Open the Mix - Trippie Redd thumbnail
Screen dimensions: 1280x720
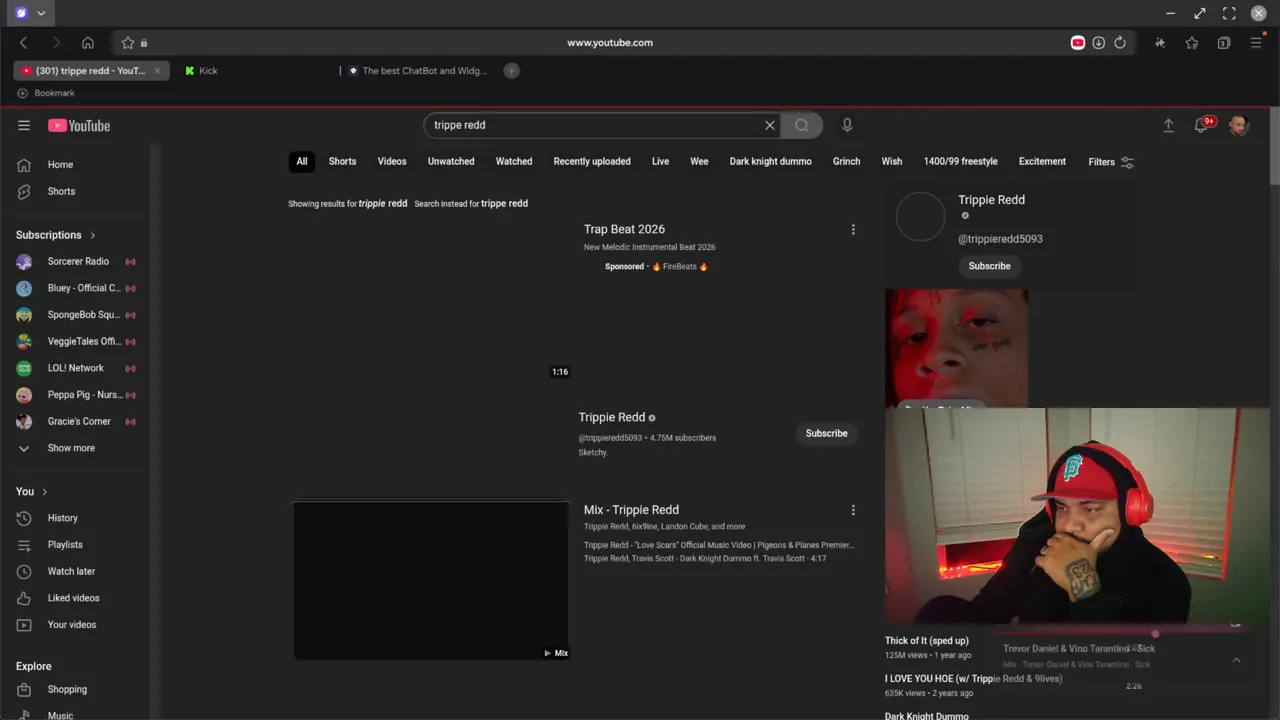(431, 581)
